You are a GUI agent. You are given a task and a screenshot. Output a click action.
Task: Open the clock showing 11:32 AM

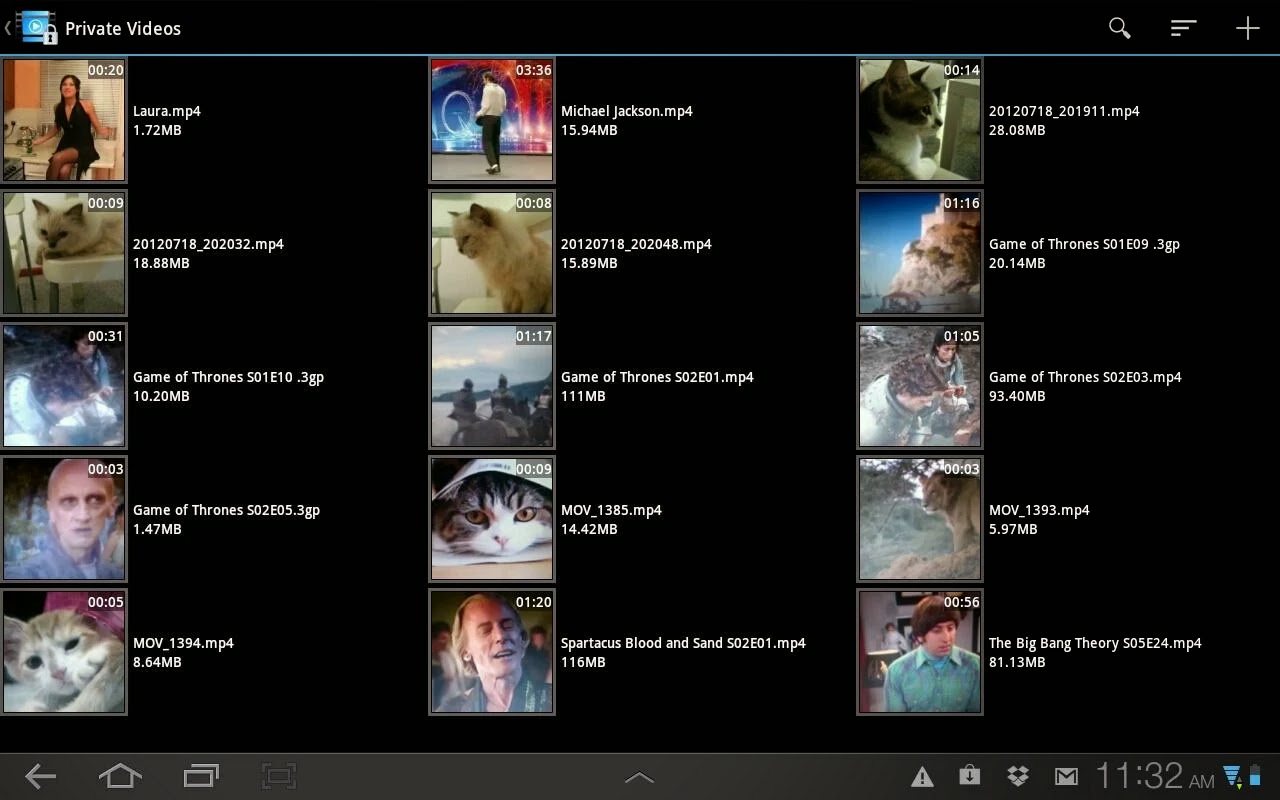(1155, 775)
